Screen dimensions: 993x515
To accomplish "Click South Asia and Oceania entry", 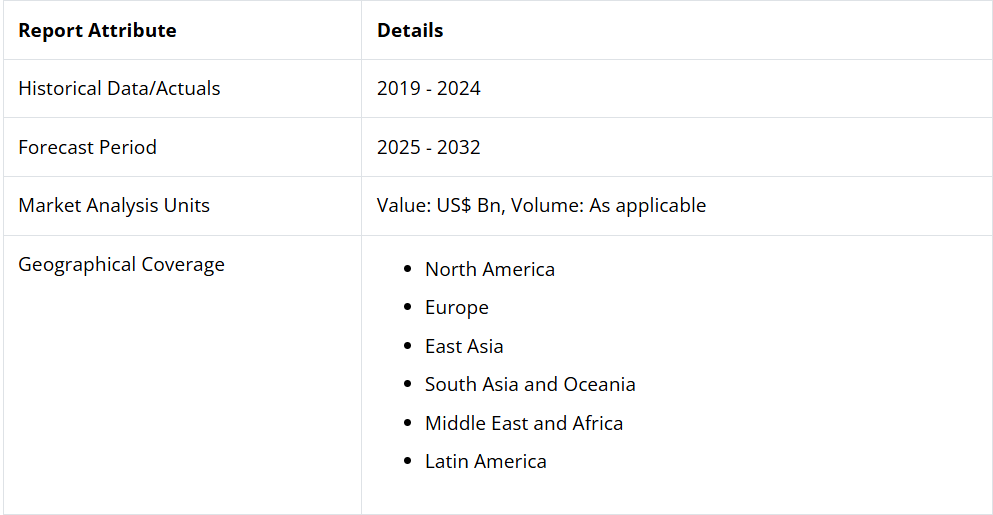I will pyautogui.click(x=530, y=385).
